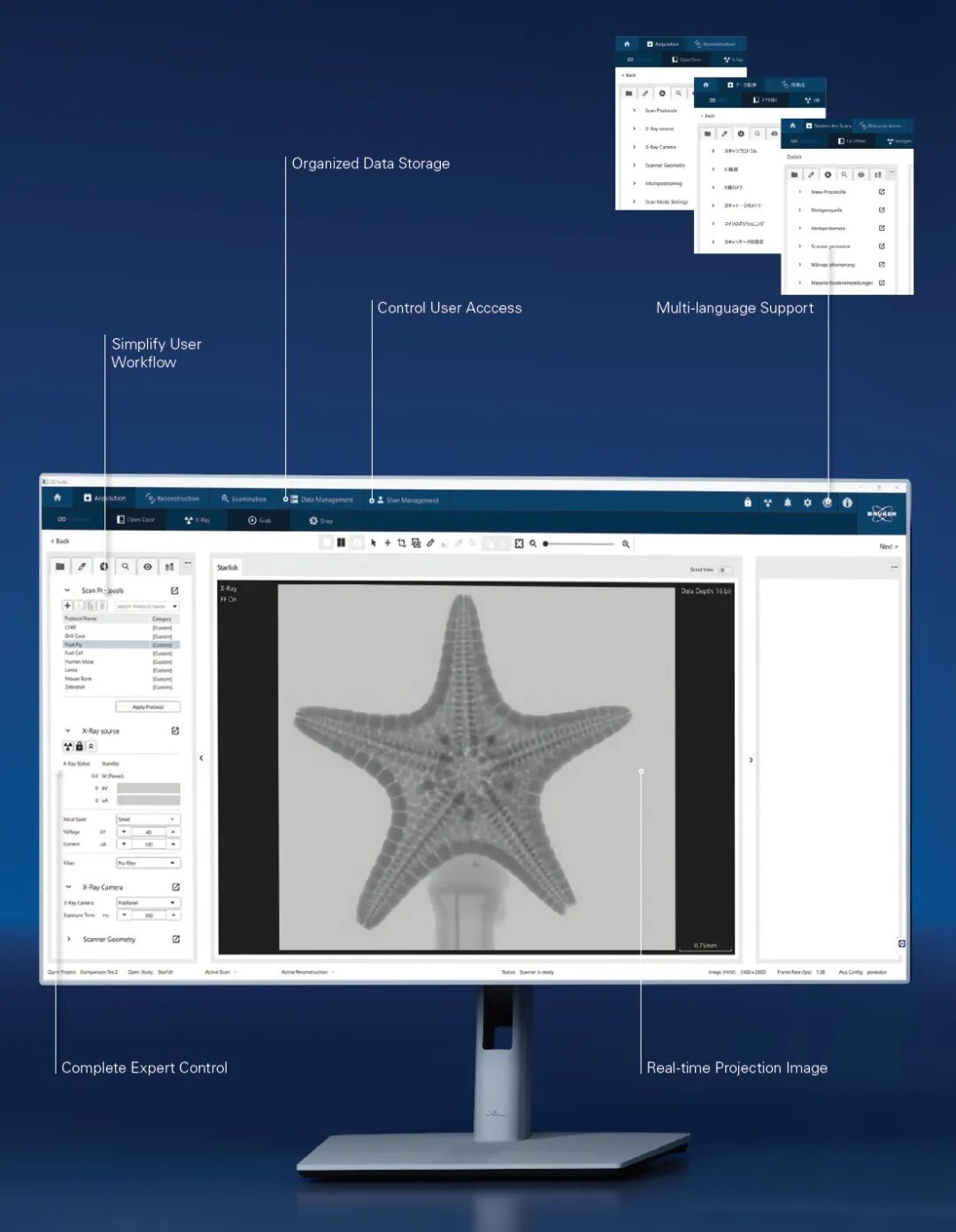This screenshot has height=1232, width=956.
Task: Click the fit-to-window icon
Action: 520,543
